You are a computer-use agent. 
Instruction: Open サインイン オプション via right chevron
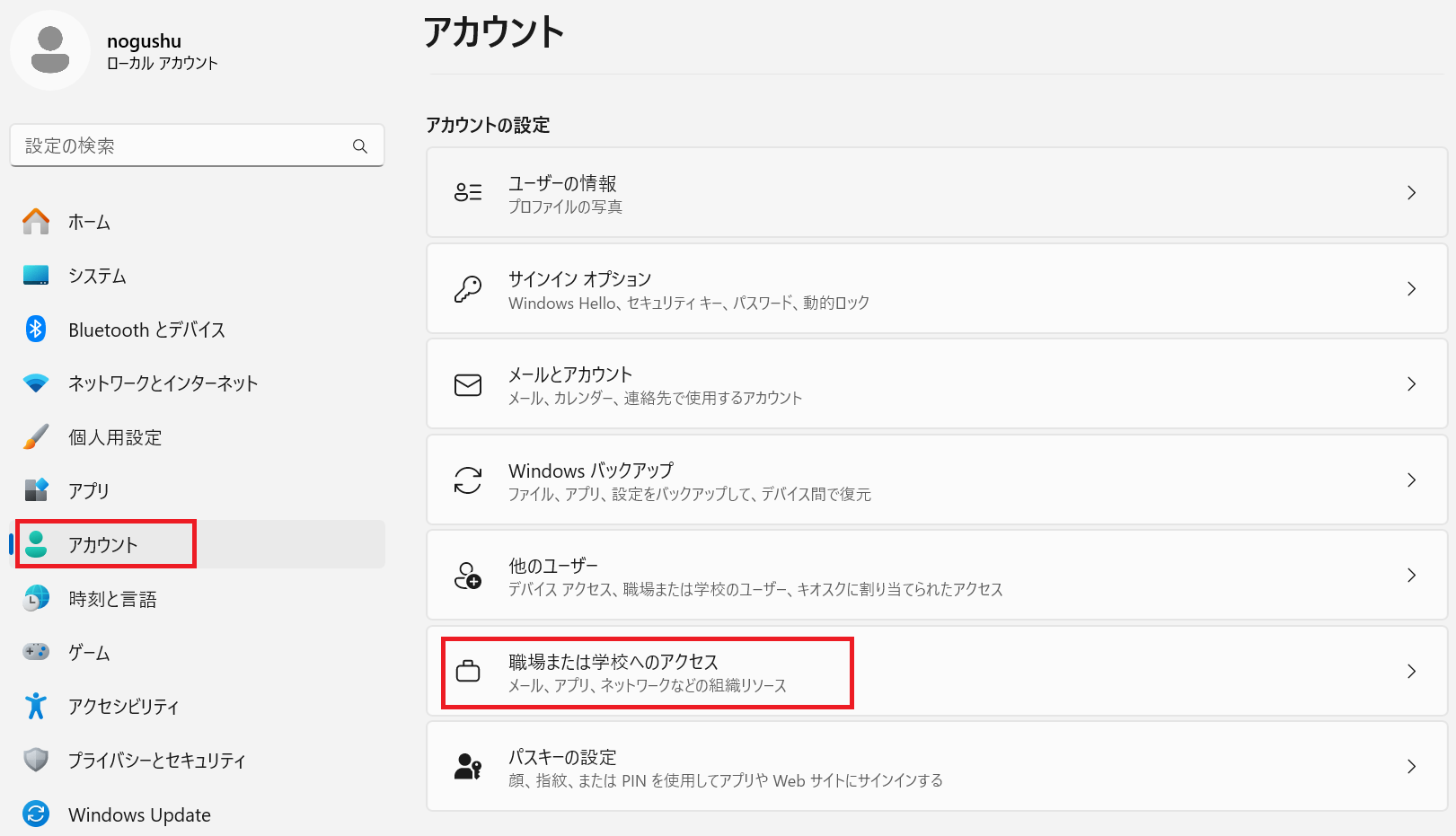pyautogui.click(x=1412, y=288)
